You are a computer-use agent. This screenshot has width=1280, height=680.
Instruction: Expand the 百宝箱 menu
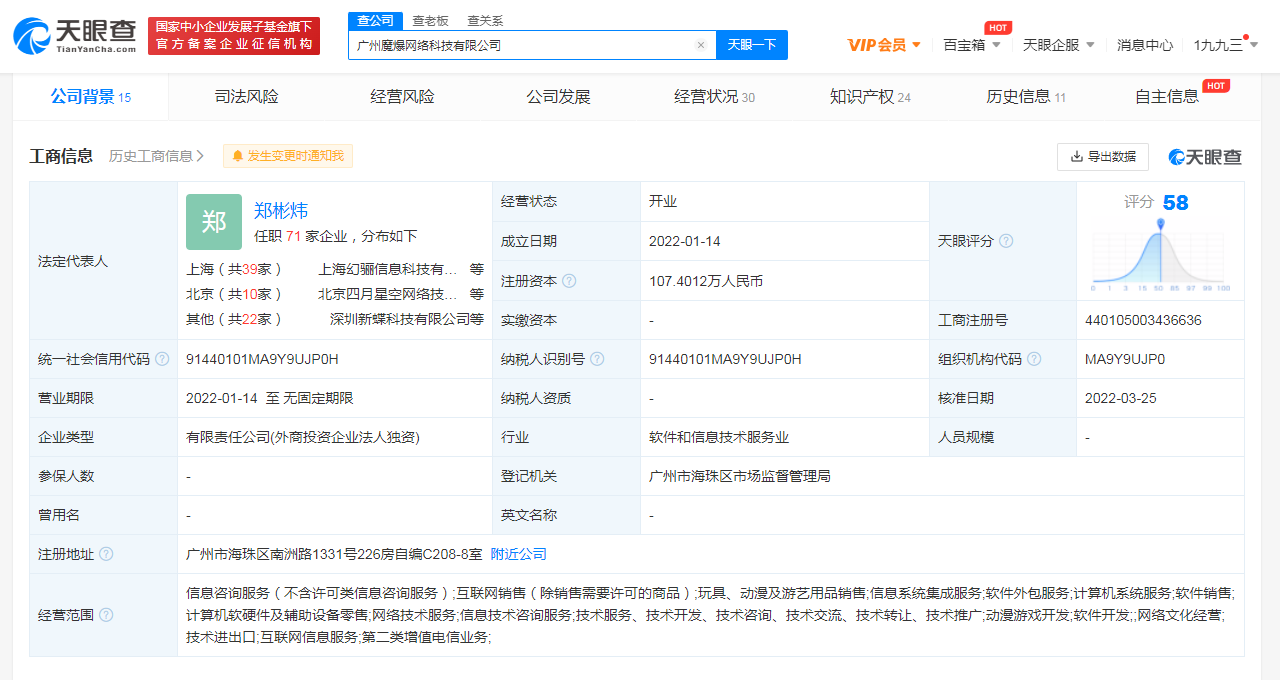click(x=971, y=45)
